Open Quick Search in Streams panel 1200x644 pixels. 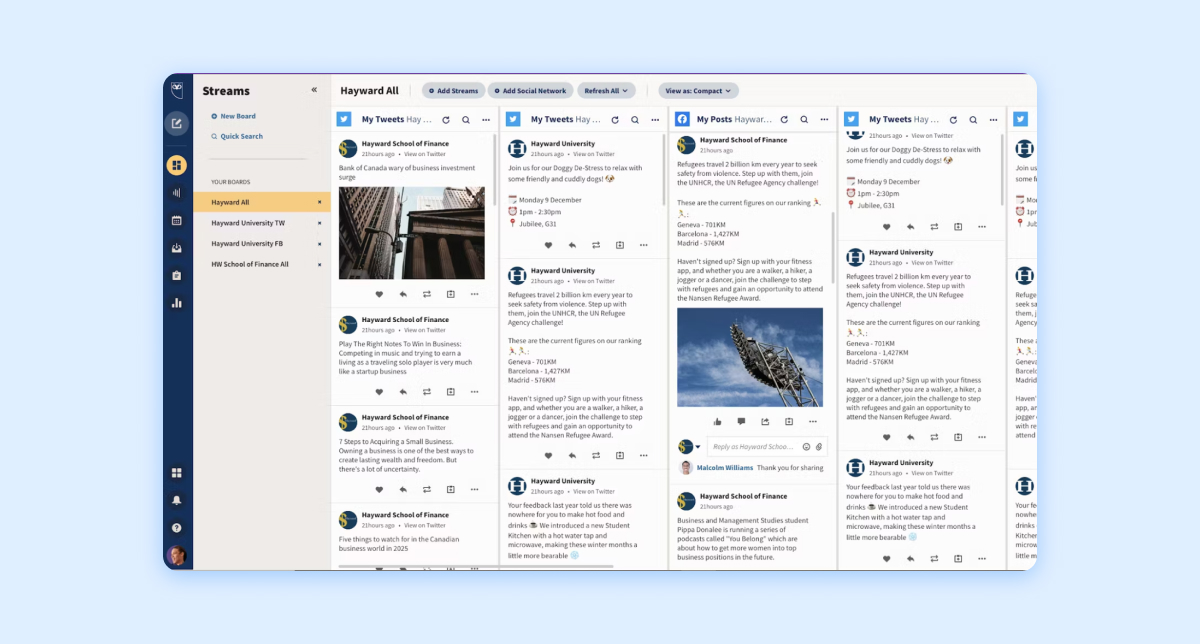(237, 136)
